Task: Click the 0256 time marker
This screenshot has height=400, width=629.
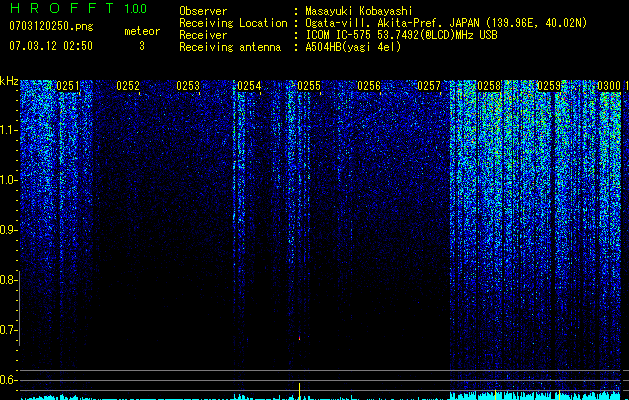Action: [369, 86]
